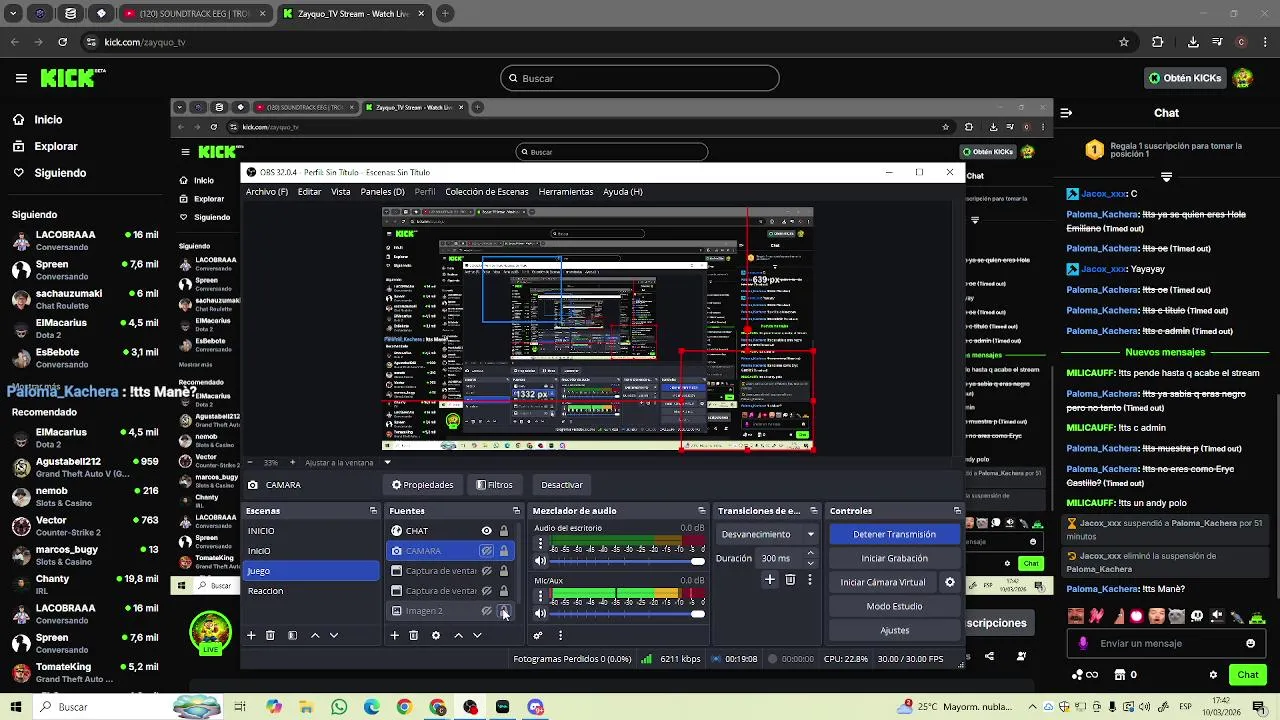This screenshot has width=1280, height=720.
Task: Remove the transition with trash icon
Action: [790, 579]
